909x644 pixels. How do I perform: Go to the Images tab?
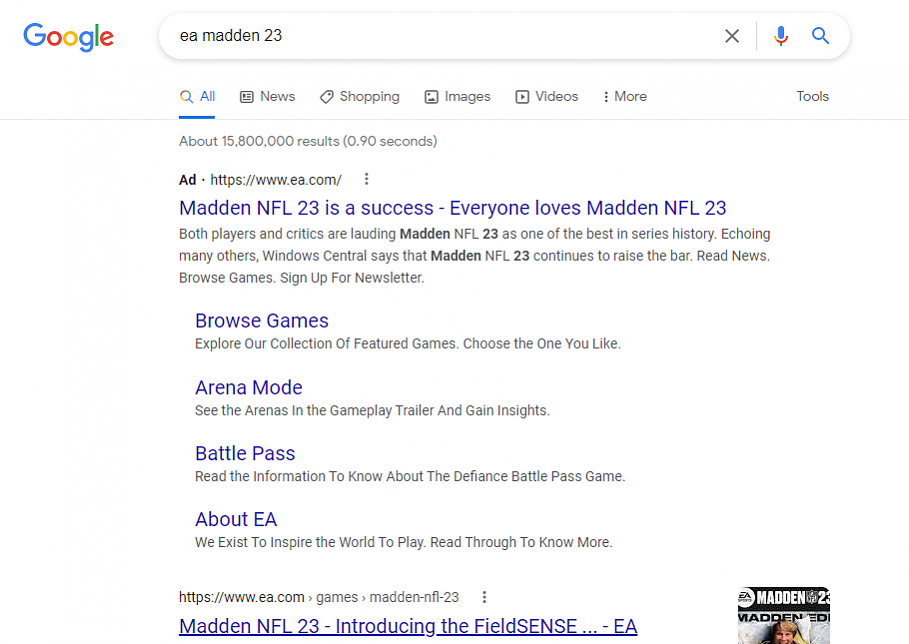pyautogui.click(x=457, y=97)
